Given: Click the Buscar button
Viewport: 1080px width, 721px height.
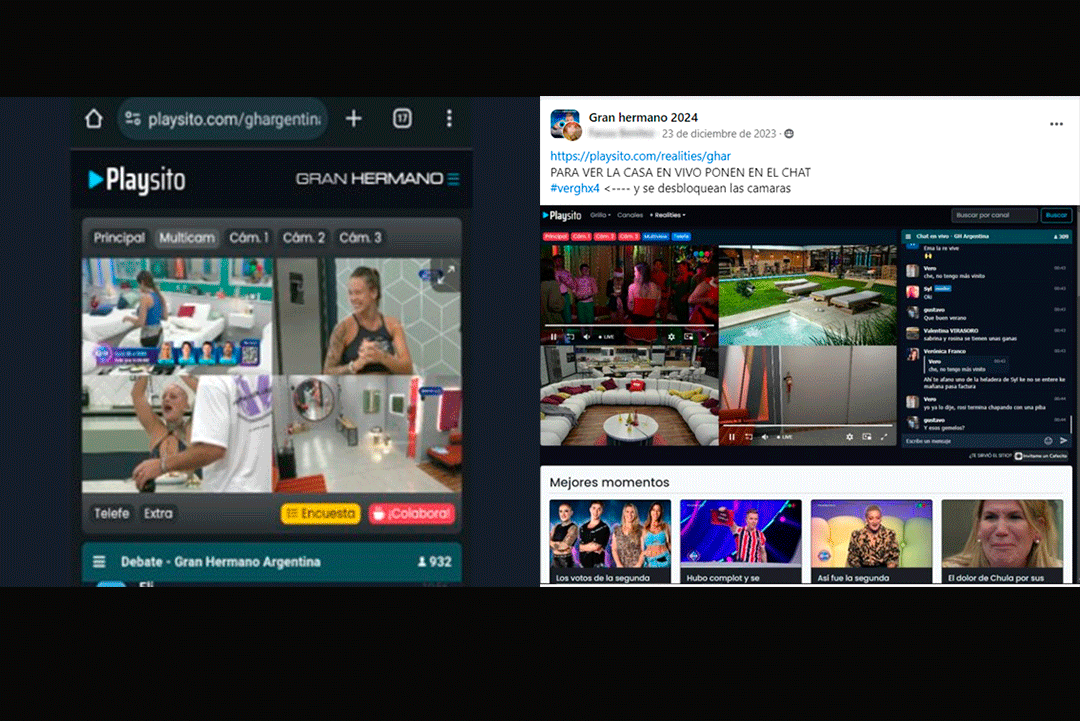Looking at the screenshot, I should (1056, 216).
